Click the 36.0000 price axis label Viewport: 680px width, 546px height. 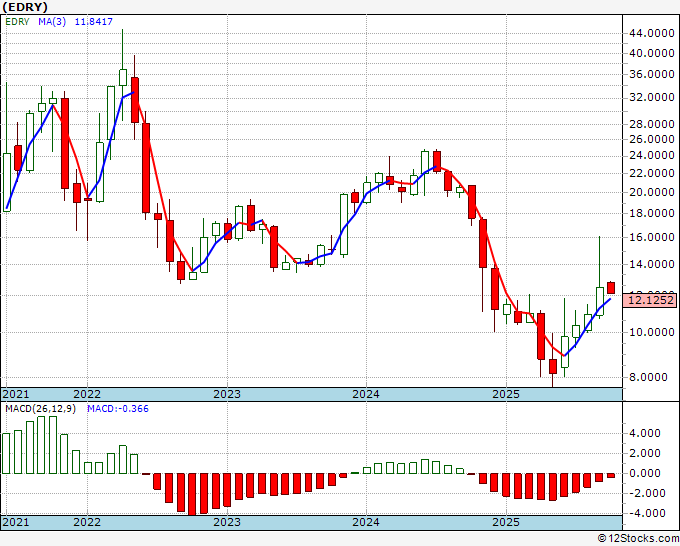pos(651,74)
